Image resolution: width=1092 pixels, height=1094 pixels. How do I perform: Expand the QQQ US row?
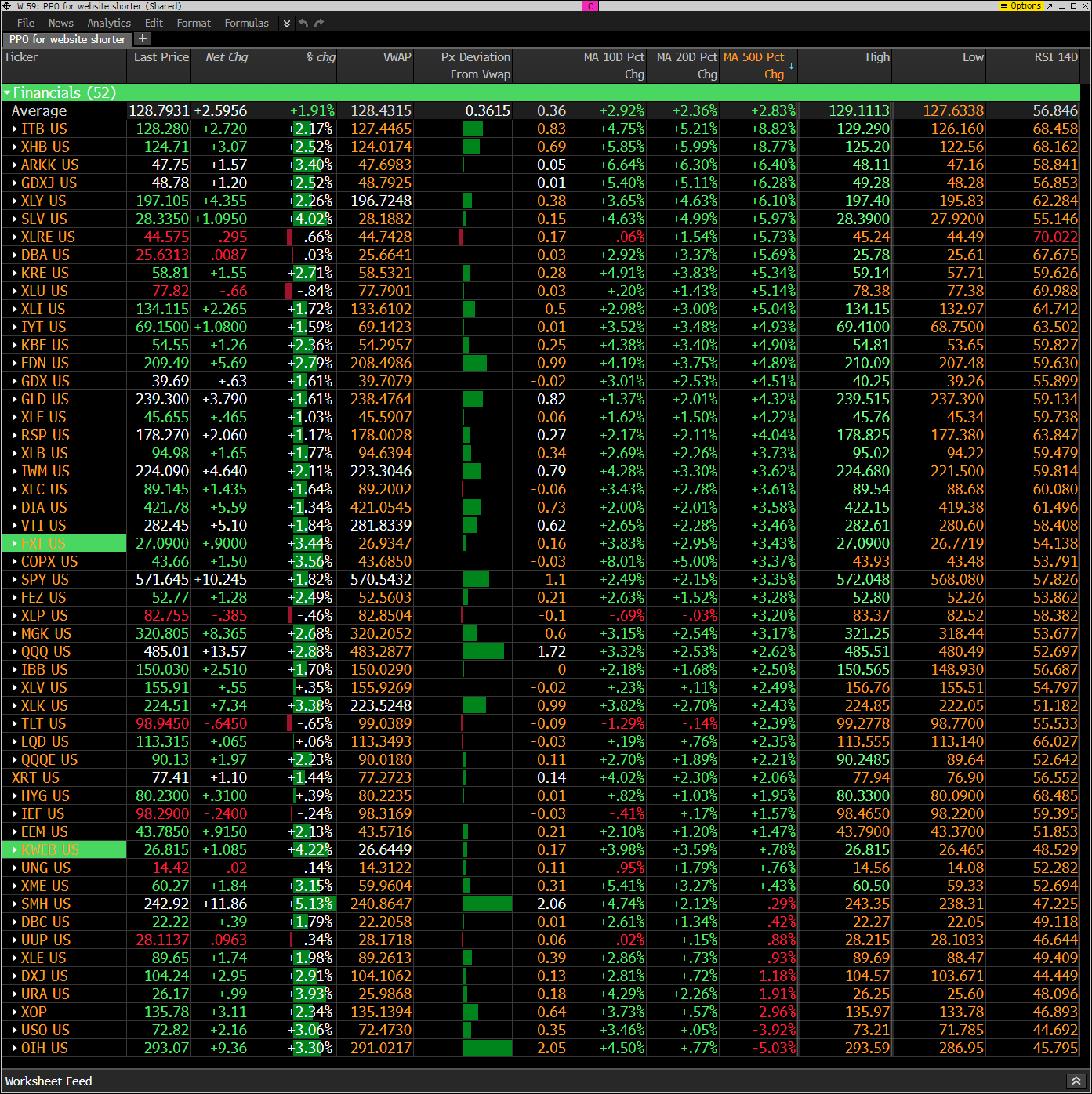pyautogui.click(x=14, y=651)
